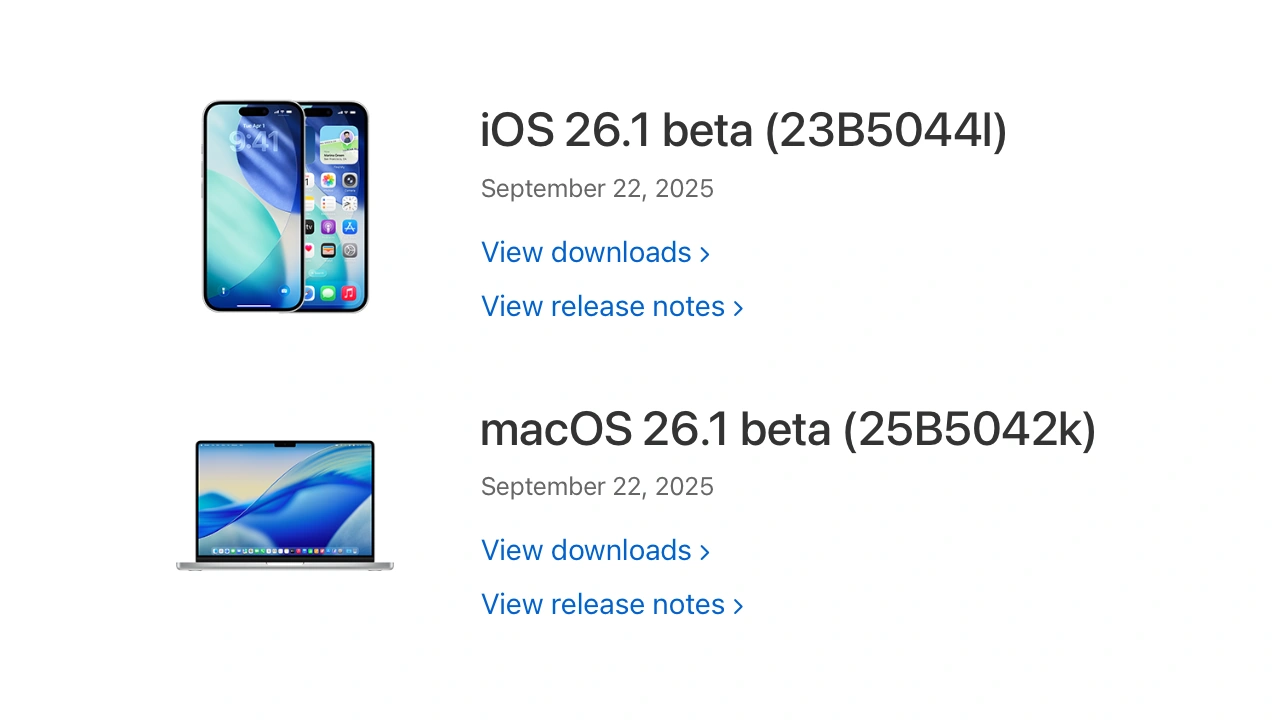Click the Music icon in the iPhone dock
This screenshot has height=720, width=1280.
tap(348, 292)
